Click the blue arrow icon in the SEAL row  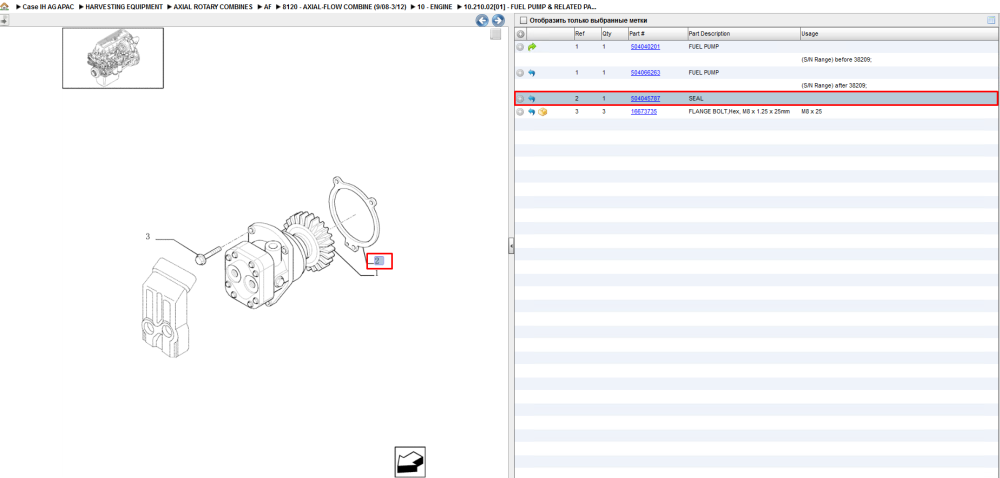pos(532,99)
